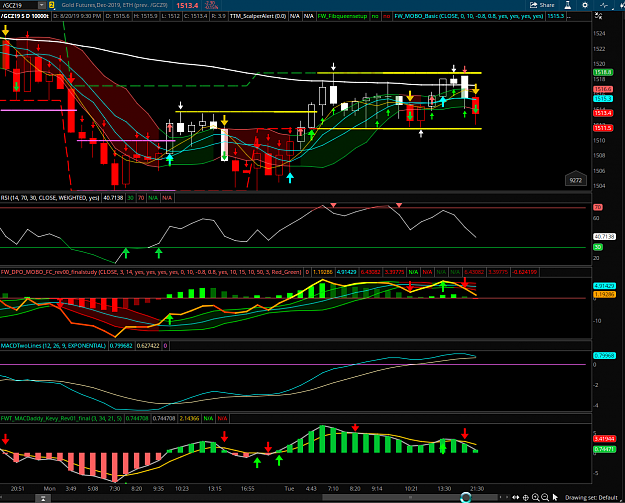Click the MACDTwoLines header value 0.799682
This screenshot has width=625, height=503.
(x=121, y=346)
